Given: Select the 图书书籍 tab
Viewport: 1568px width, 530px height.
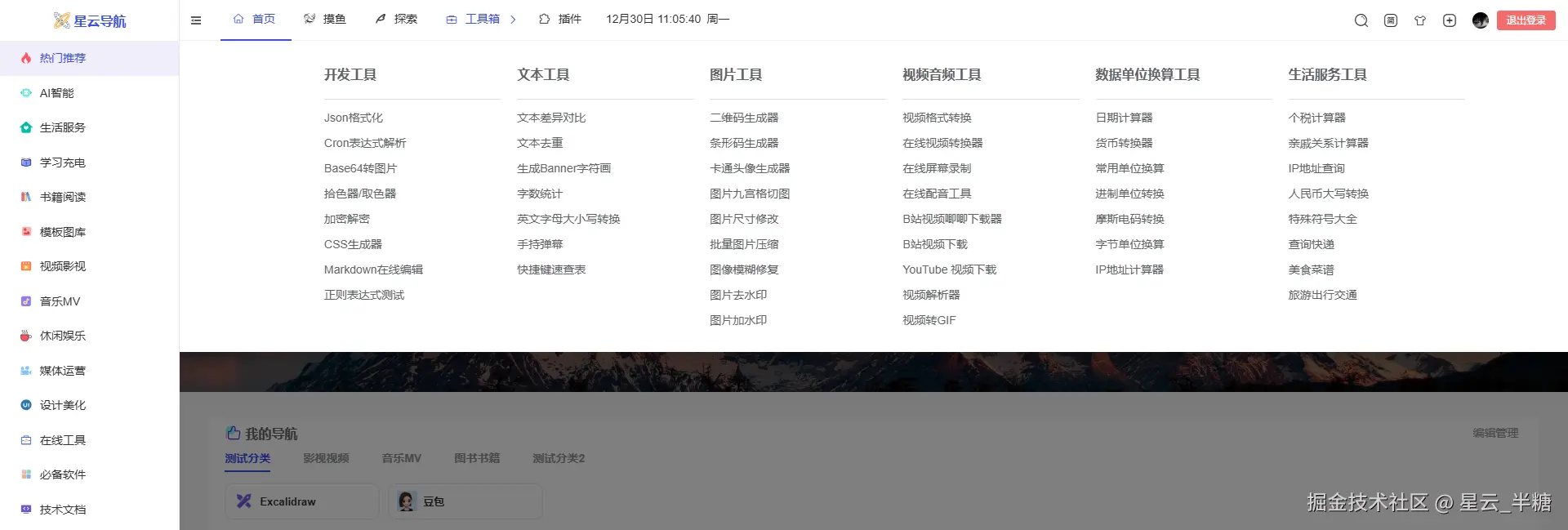Looking at the screenshot, I should click(x=477, y=459).
